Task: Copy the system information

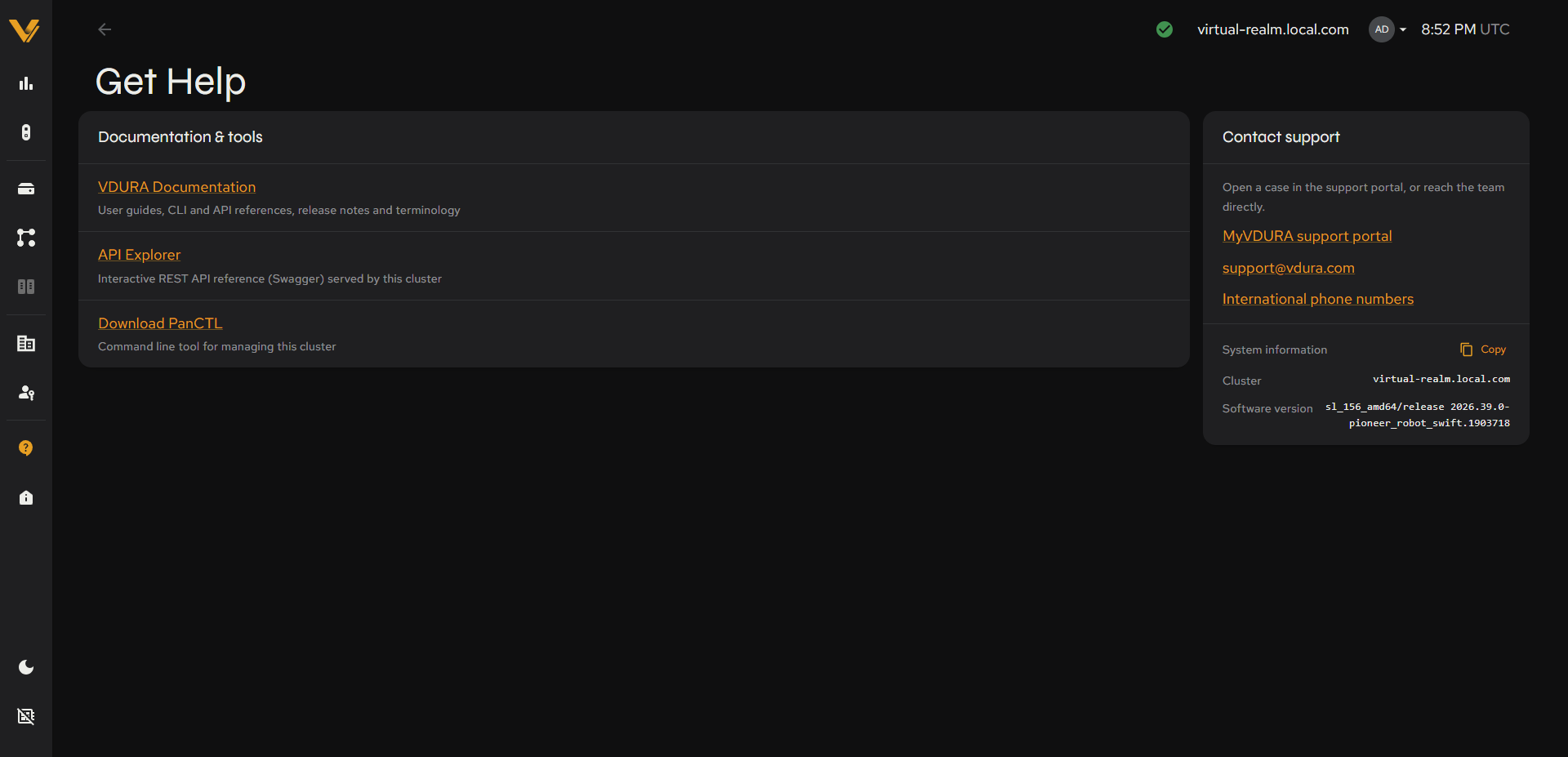Action: 1483,350
